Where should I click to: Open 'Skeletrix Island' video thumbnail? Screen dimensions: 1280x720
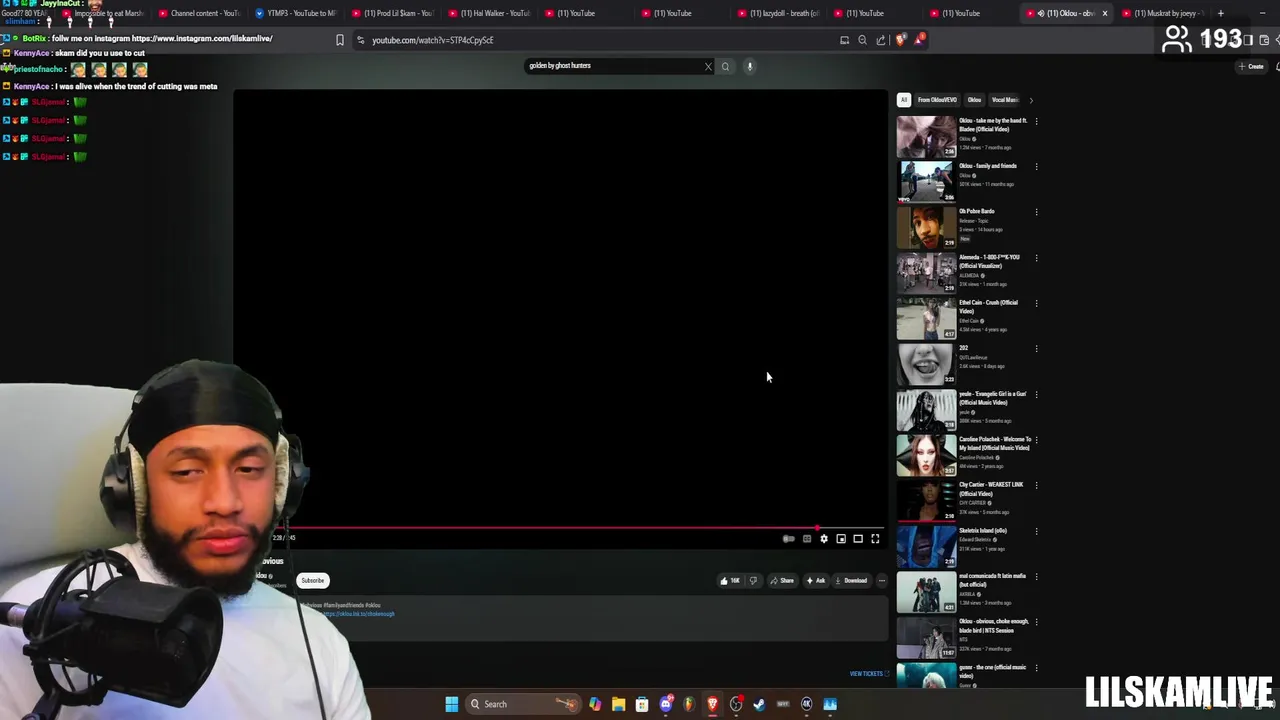926,547
